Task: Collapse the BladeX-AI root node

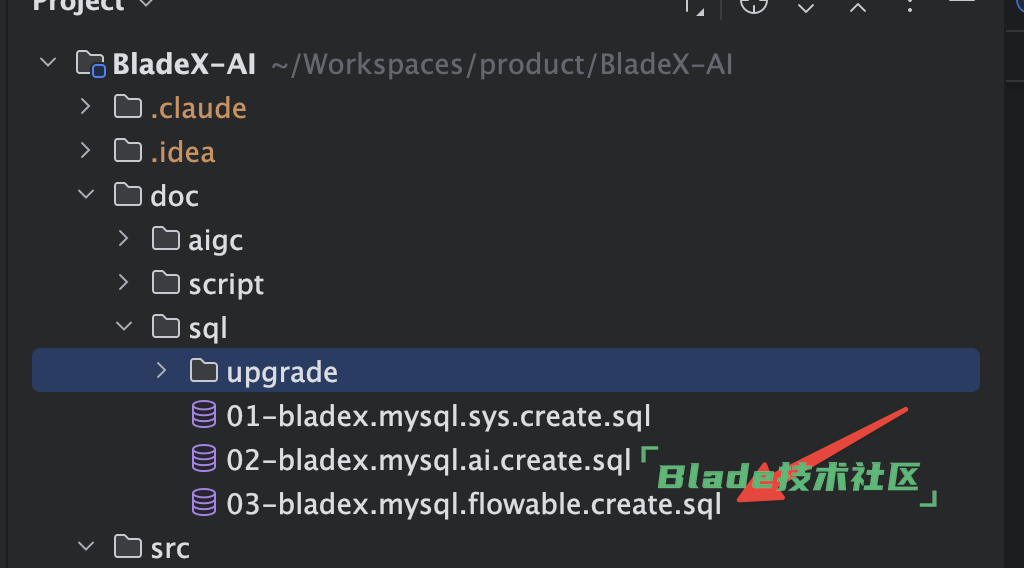Action: (x=48, y=63)
